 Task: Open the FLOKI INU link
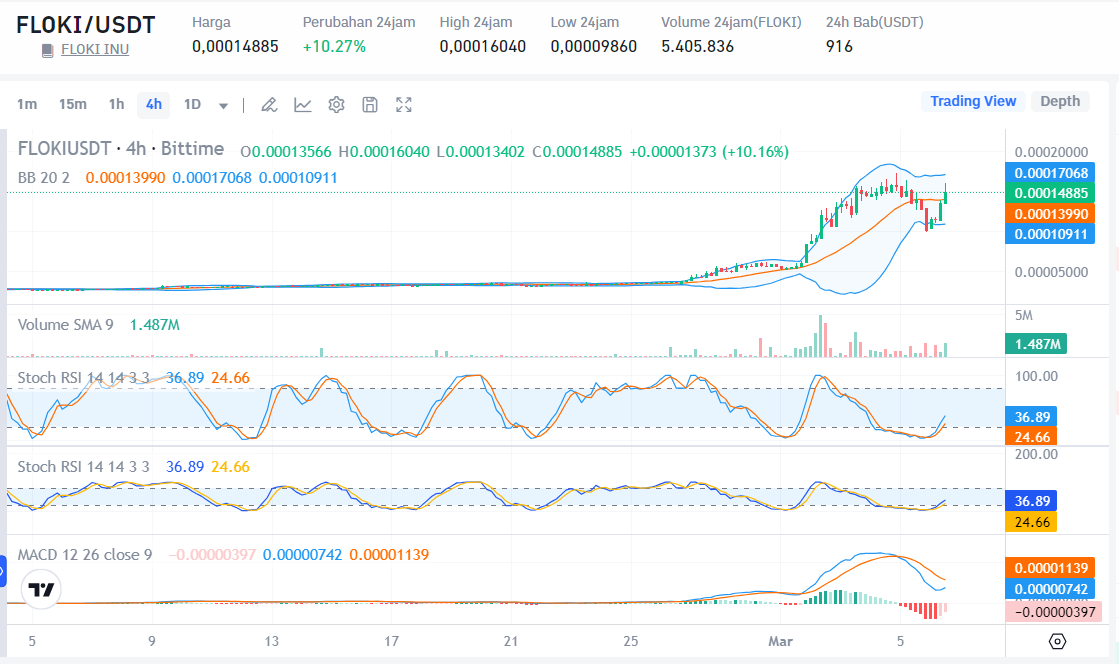pyautogui.click(x=94, y=50)
